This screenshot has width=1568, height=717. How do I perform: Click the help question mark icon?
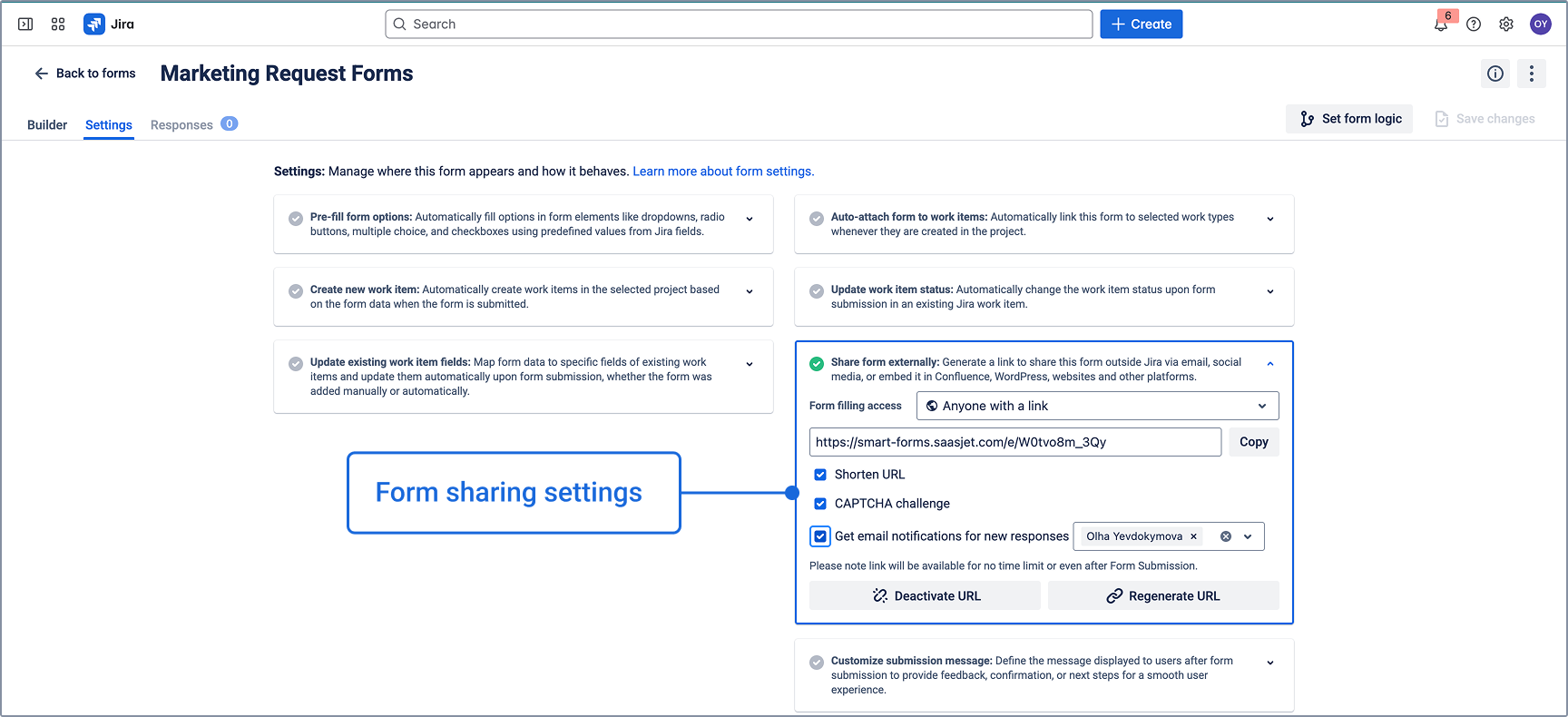pyautogui.click(x=1474, y=25)
